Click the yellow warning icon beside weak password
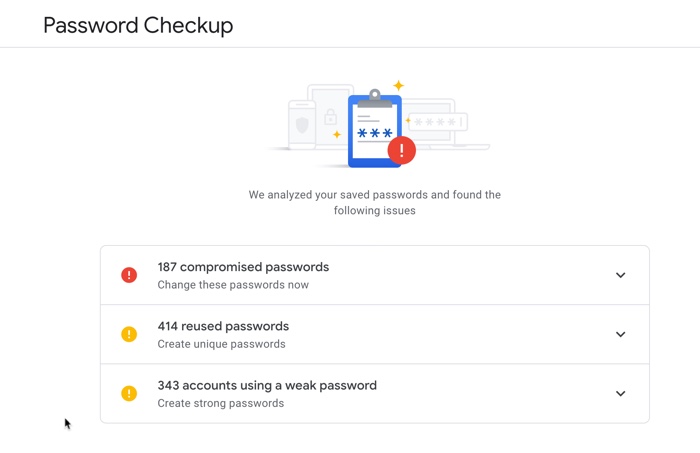The image size is (700, 453). [x=129, y=393]
